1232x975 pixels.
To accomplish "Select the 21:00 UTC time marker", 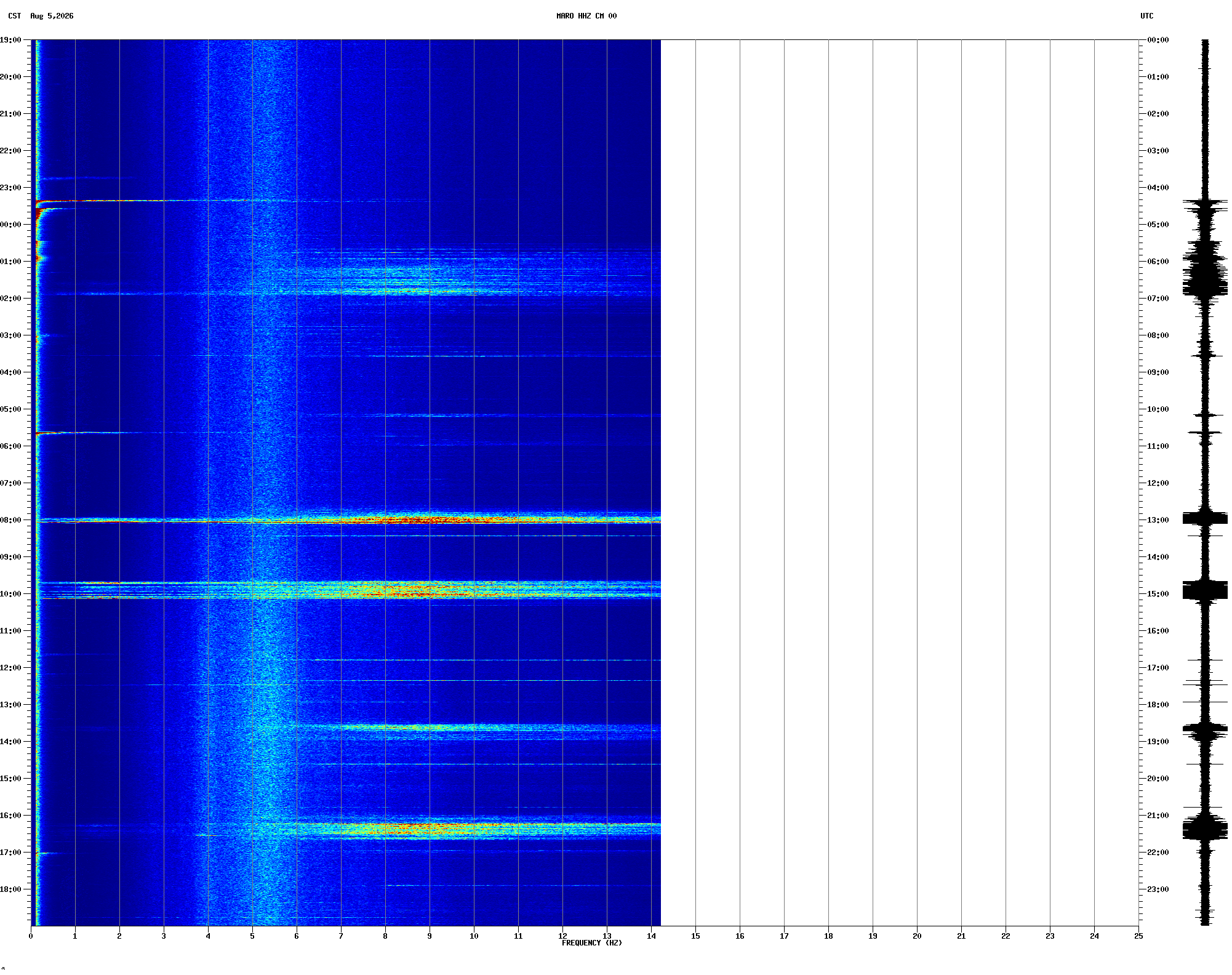I will pyautogui.click(x=1158, y=816).
